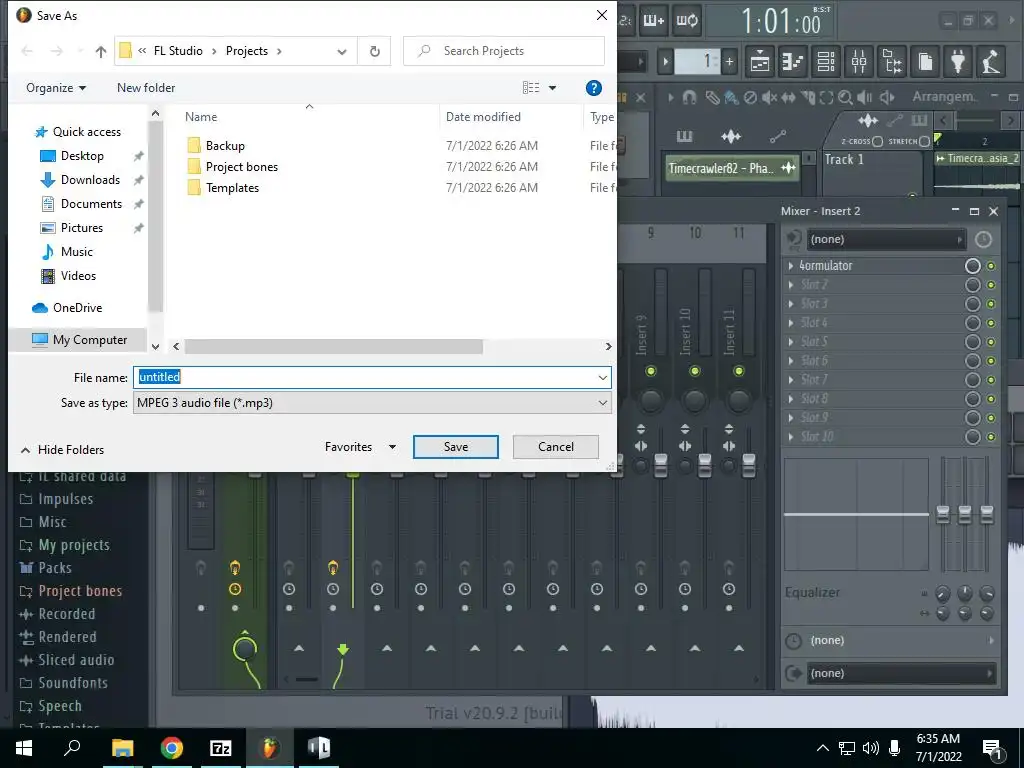Select the delete tool in Playlist toolbar

click(750, 97)
